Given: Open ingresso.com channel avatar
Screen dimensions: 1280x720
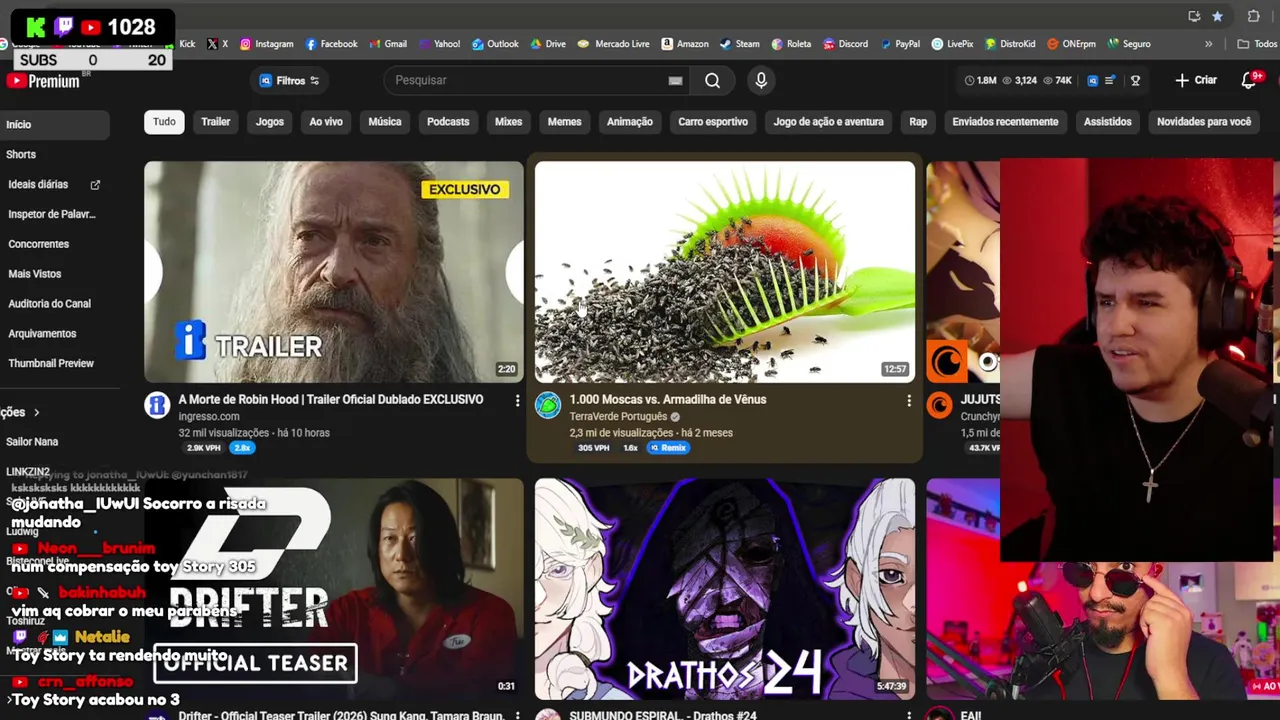Looking at the screenshot, I should tap(157, 405).
